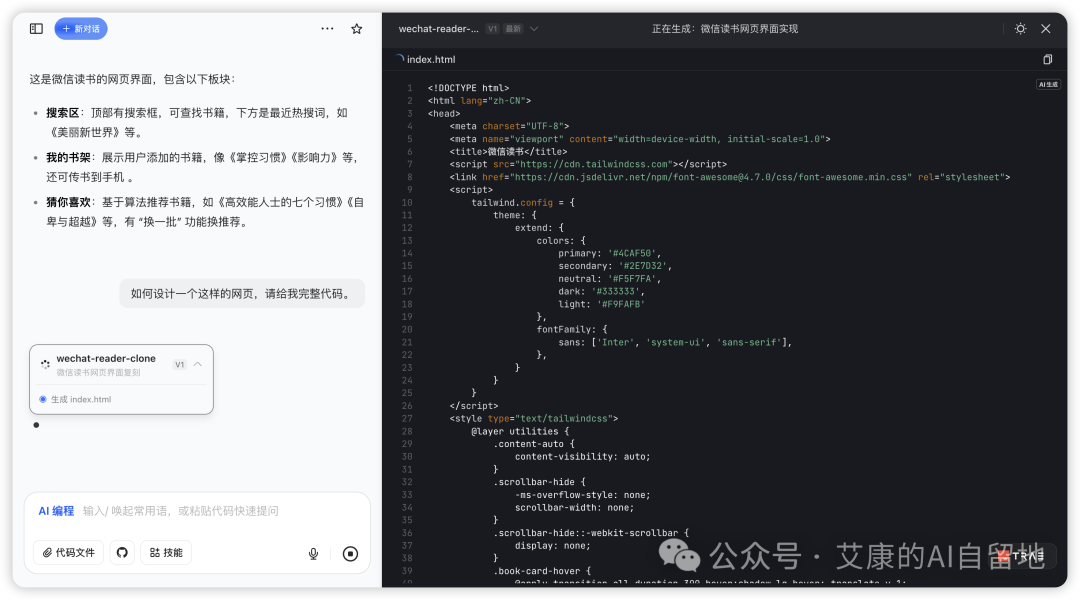Image resolution: width=1080 pixels, height=600 pixels.
Task: Open the GitHub import icon button
Action: 122,552
